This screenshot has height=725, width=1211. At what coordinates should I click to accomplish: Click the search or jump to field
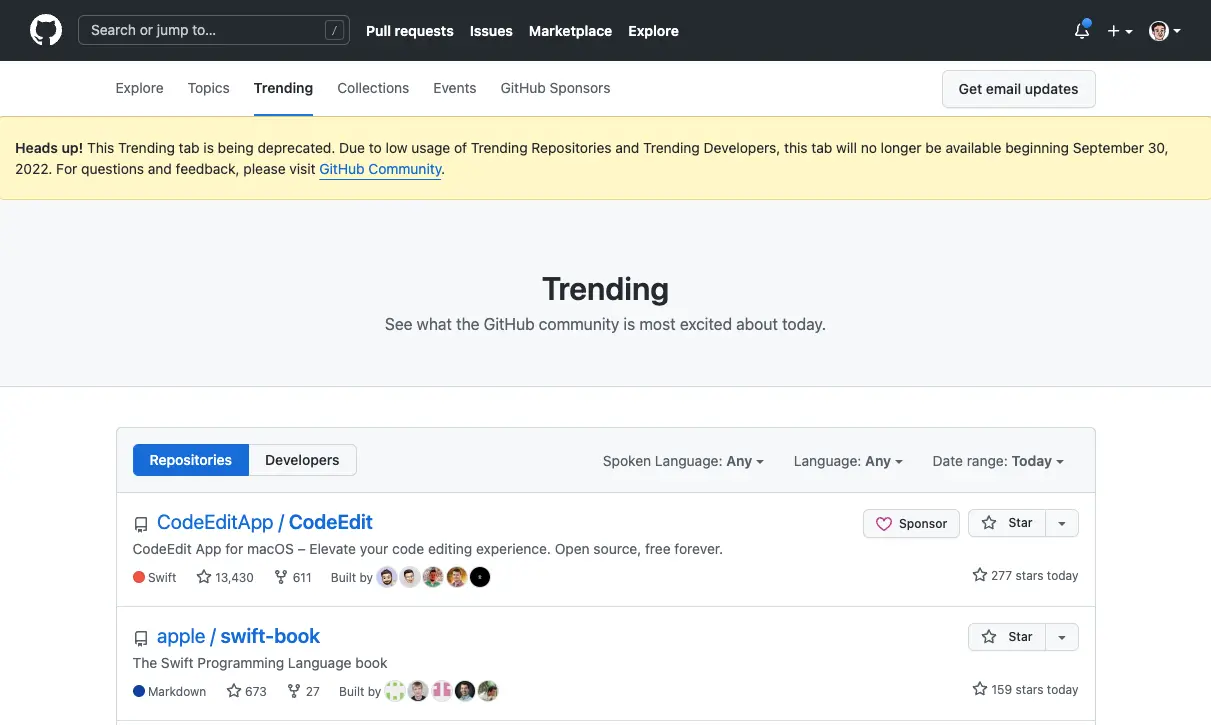coord(213,30)
